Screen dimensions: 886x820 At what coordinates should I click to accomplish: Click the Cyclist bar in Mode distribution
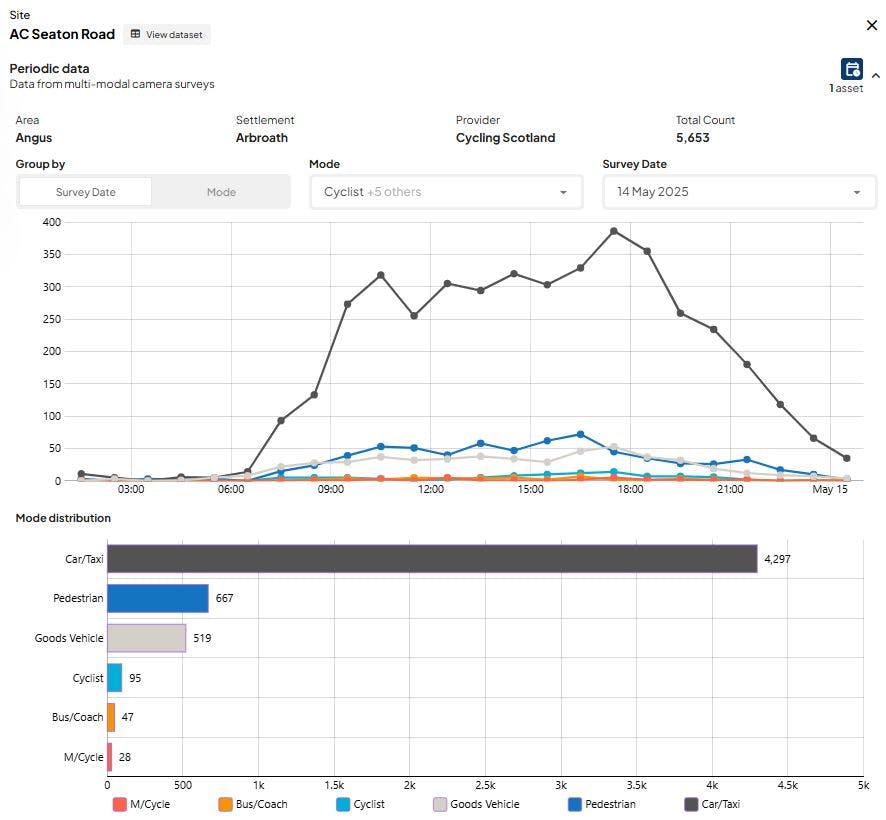click(x=115, y=678)
